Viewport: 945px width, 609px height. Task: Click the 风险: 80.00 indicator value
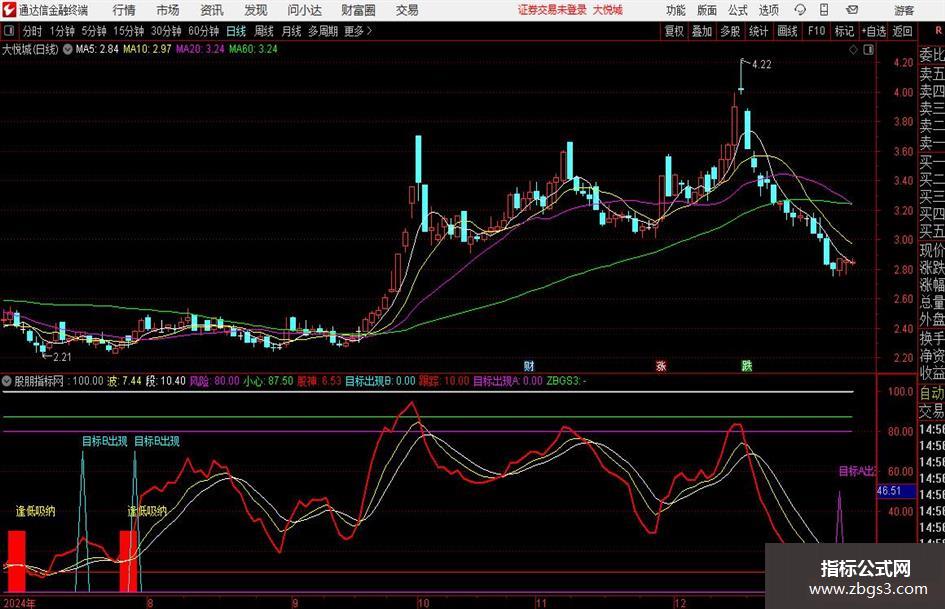(215, 381)
